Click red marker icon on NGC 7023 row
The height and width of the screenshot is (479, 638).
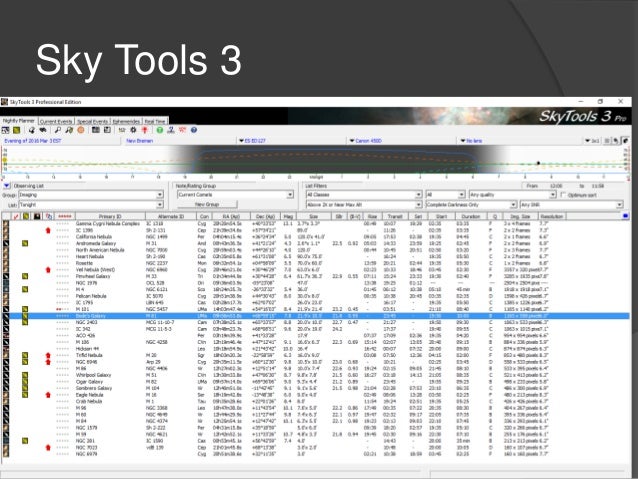click(x=48, y=447)
